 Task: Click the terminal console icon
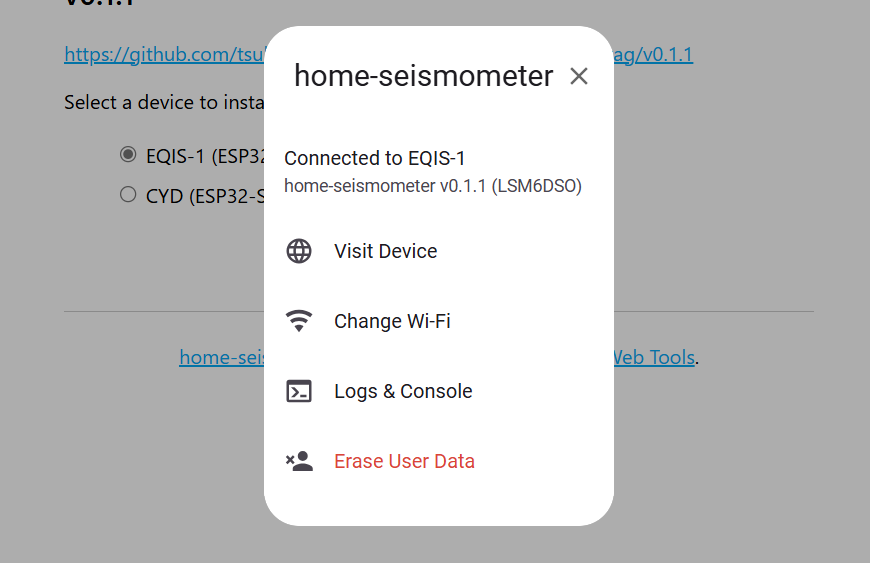click(299, 391)
